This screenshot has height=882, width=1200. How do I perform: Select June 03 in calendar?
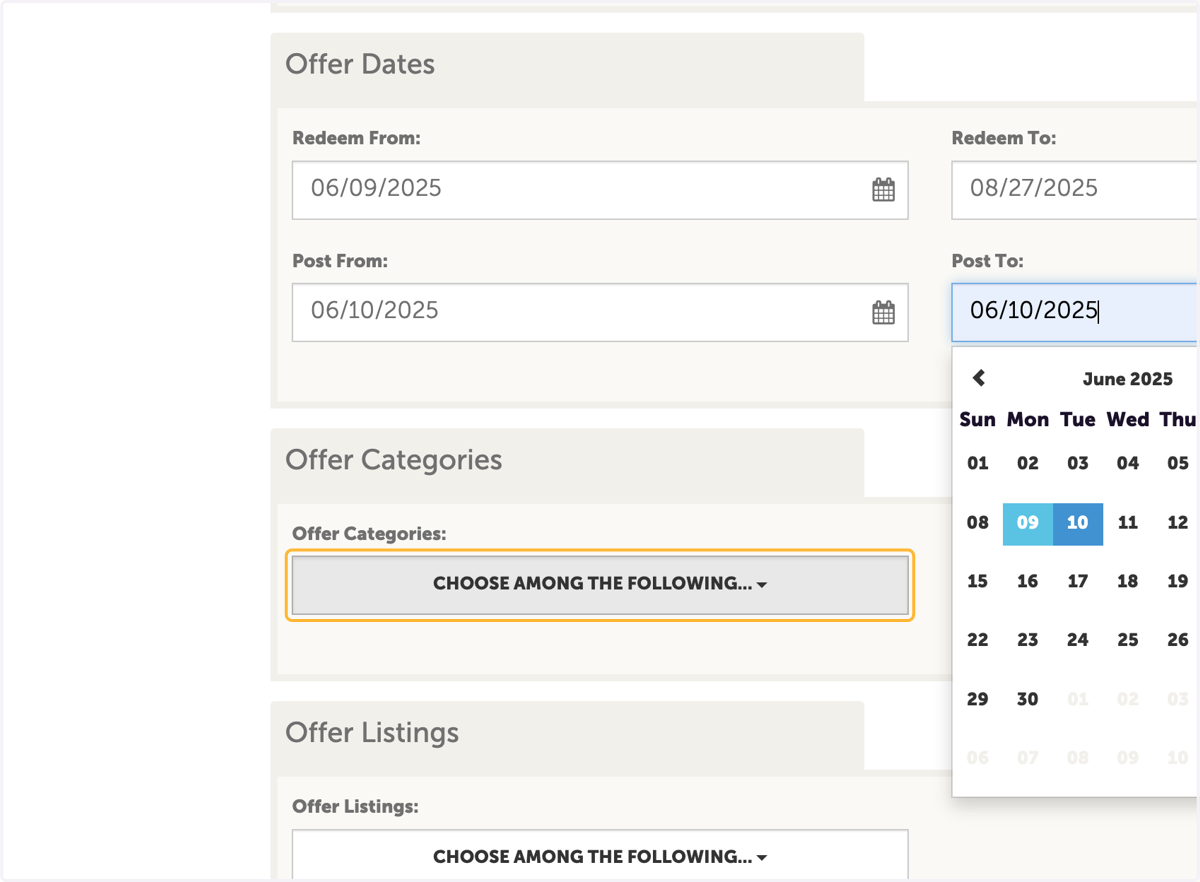pyautogui.click(x=1078, y=463)
